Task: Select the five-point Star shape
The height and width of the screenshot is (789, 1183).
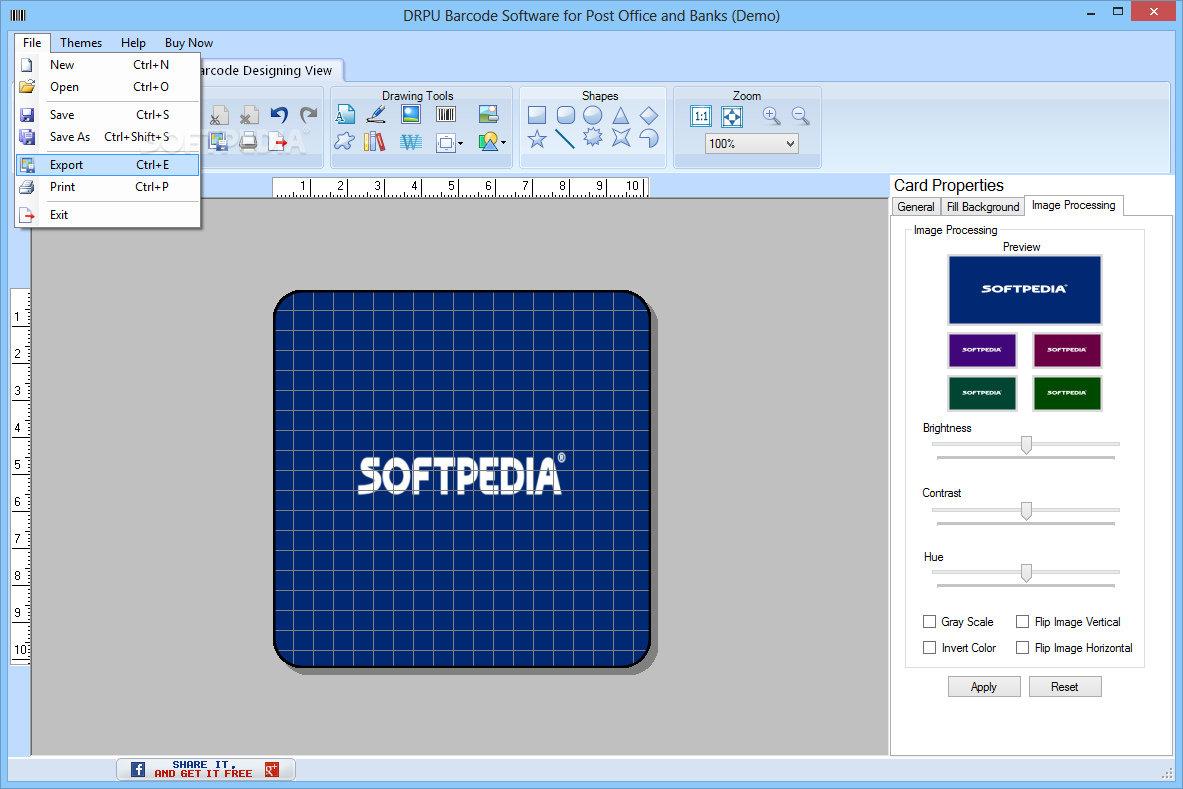Action: pos(536,139)
